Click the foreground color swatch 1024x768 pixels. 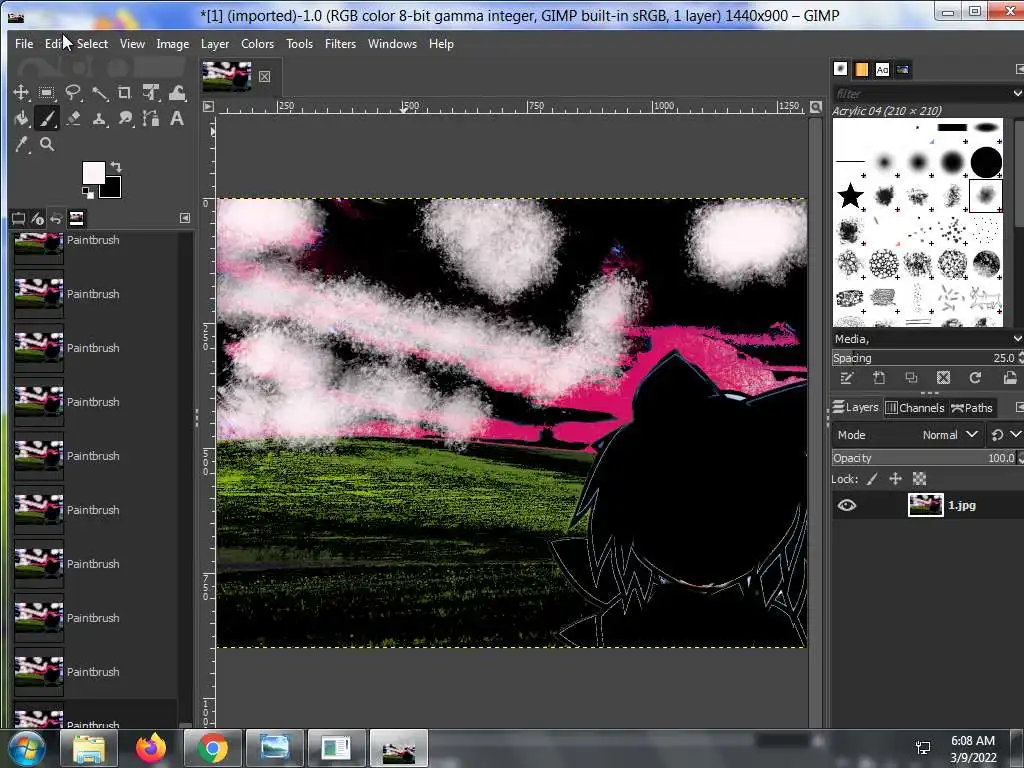(92, 172)
